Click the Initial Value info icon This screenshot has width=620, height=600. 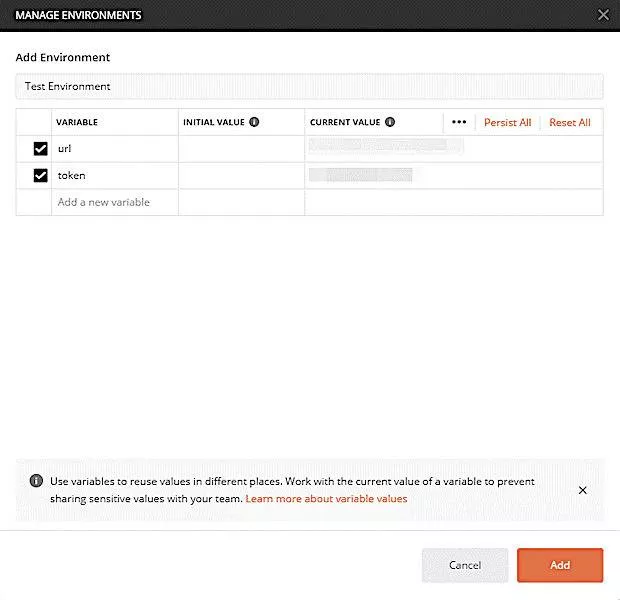tap(254, 122)
